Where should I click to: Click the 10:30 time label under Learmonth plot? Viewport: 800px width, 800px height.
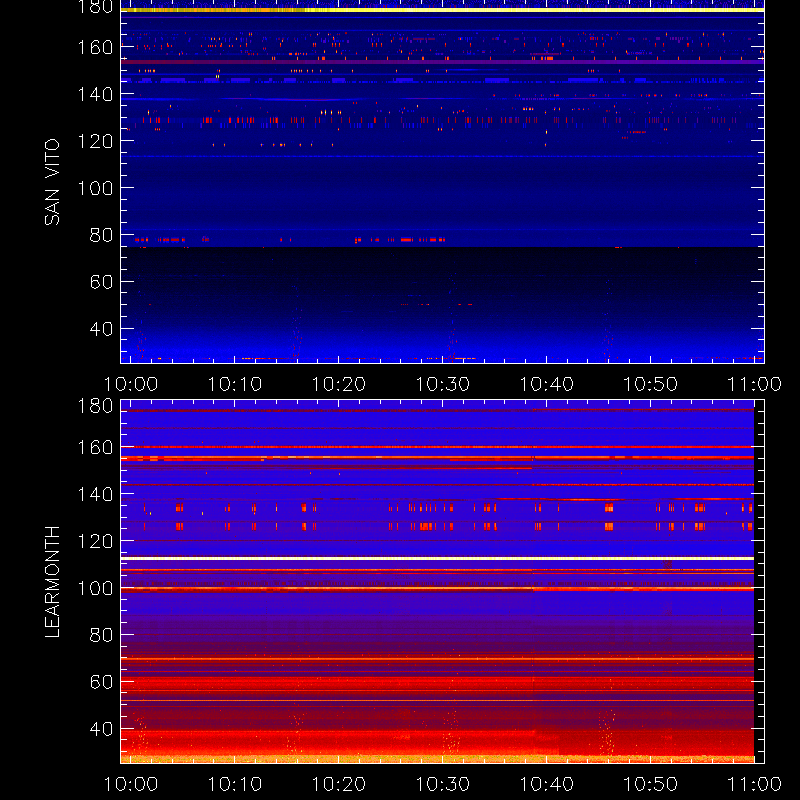point(443,784)
